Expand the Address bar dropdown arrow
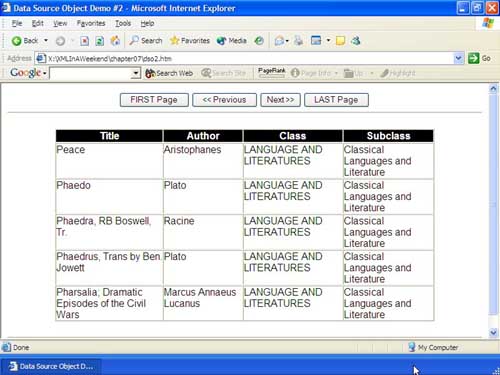The width and height of the screenshot is (500, 375). tap(459, 58)
